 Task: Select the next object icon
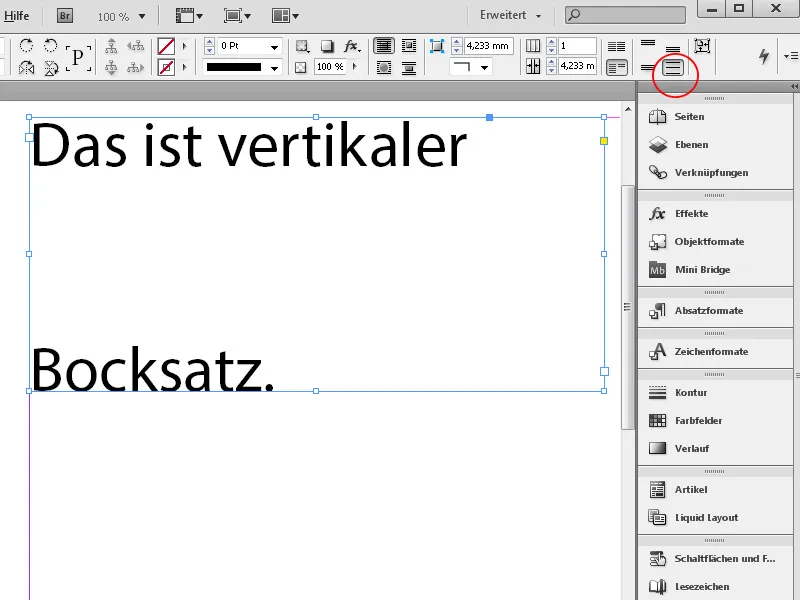tap(136, 67)
